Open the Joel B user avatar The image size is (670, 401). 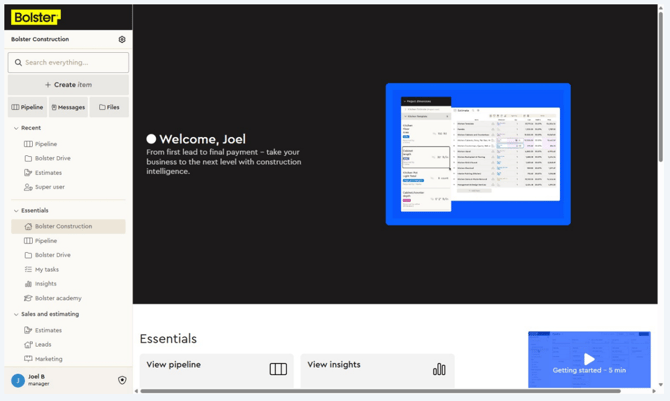pyautogui.click(x=18, y=380)
